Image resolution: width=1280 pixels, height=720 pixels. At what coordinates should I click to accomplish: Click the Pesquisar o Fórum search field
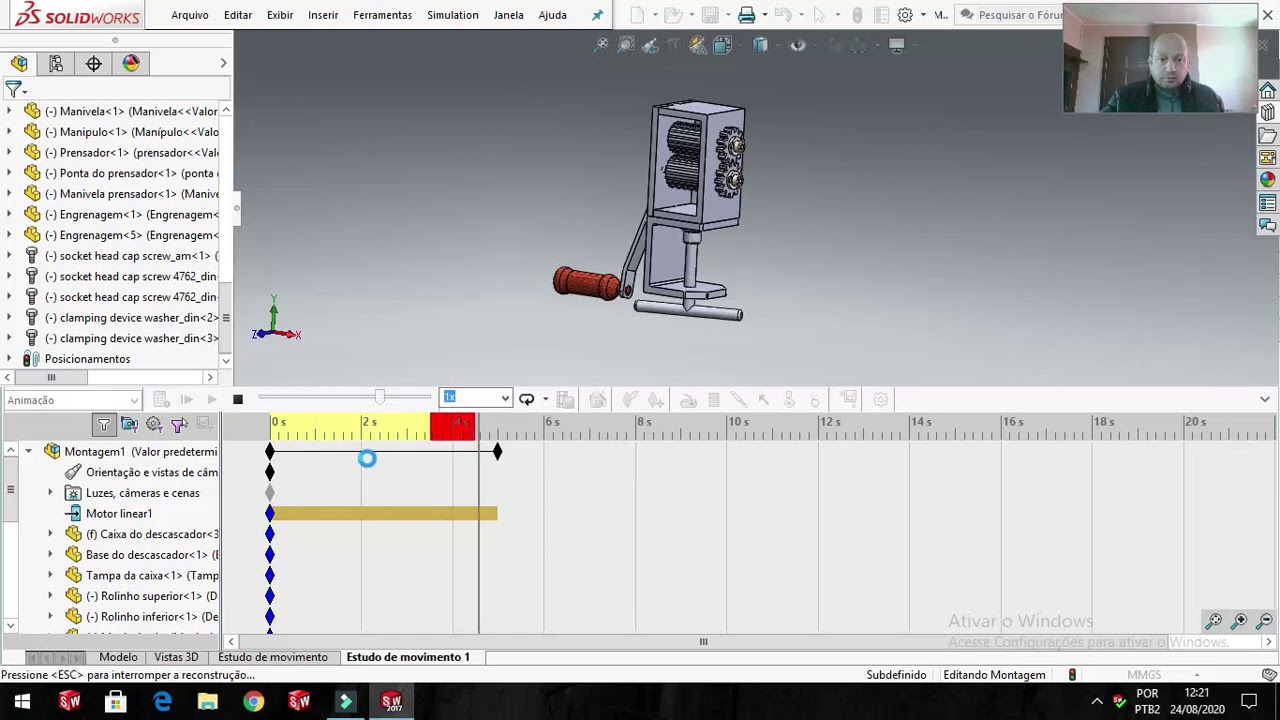pos(1019,15)
